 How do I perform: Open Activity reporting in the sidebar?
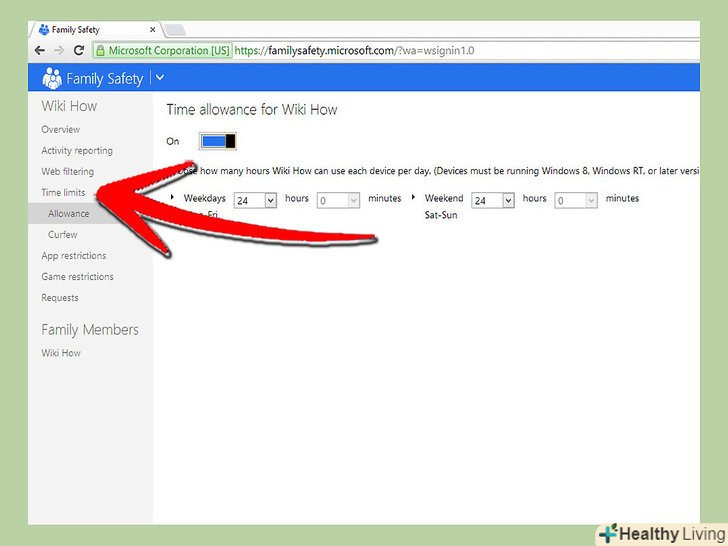[77, 151]
